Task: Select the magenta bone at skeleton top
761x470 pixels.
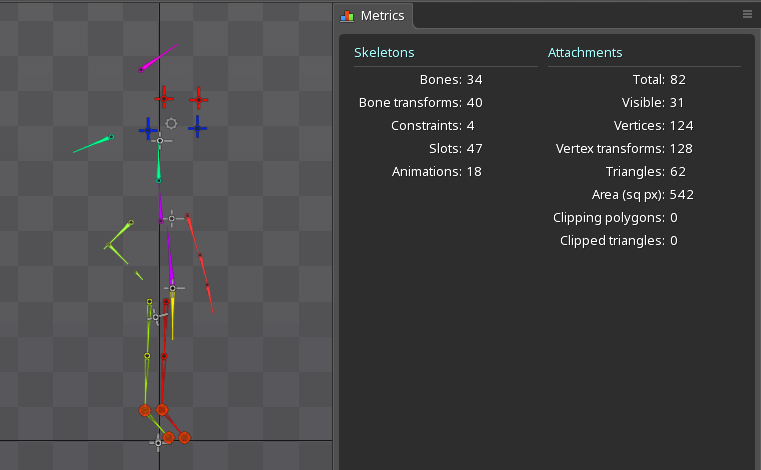Action: (158, 57)
